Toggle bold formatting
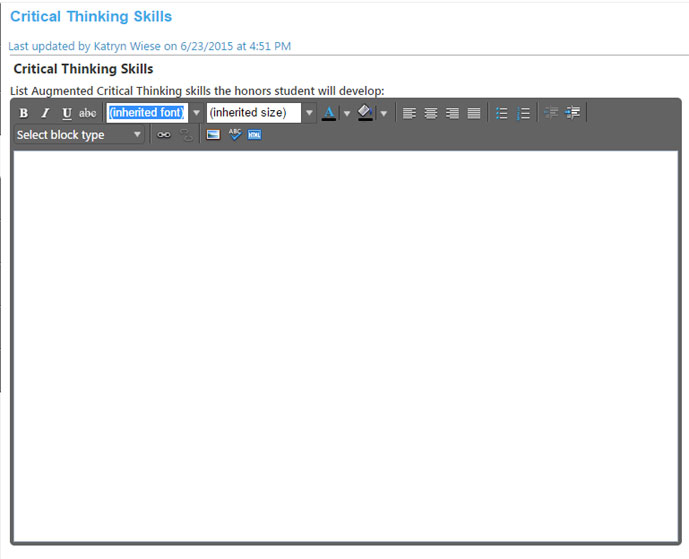The height and width of the screenshot is (559, 689). point(24,113)
